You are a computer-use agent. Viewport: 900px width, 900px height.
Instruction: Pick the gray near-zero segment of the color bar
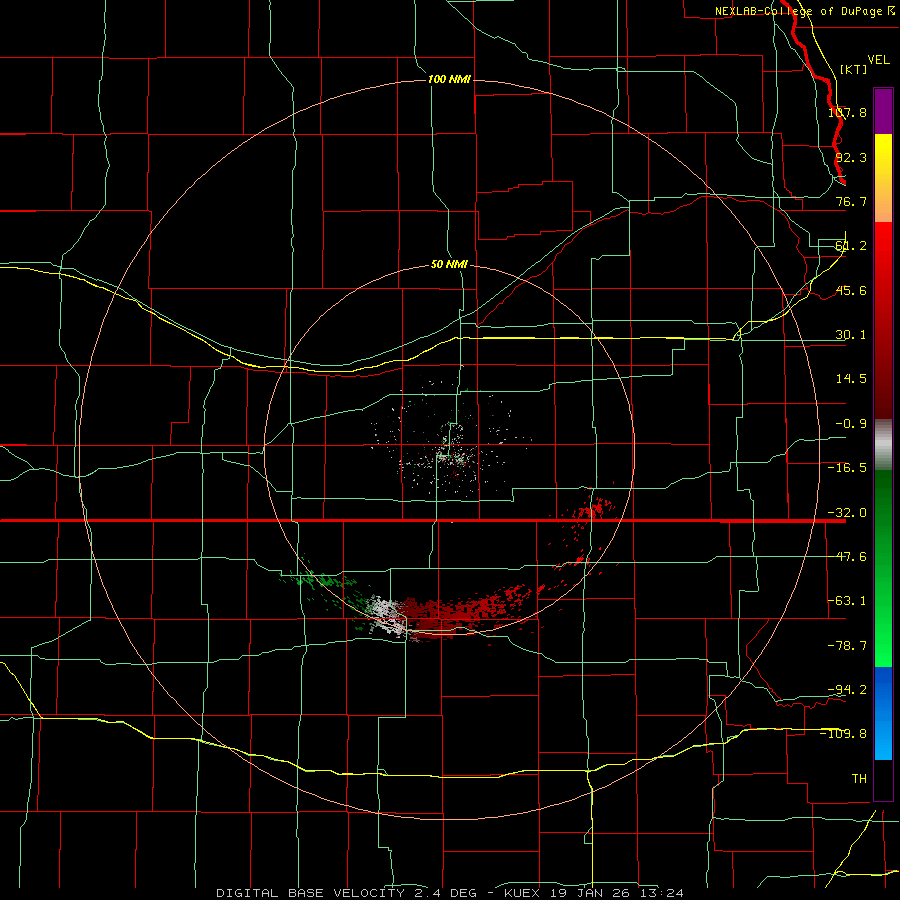[883, 445]
